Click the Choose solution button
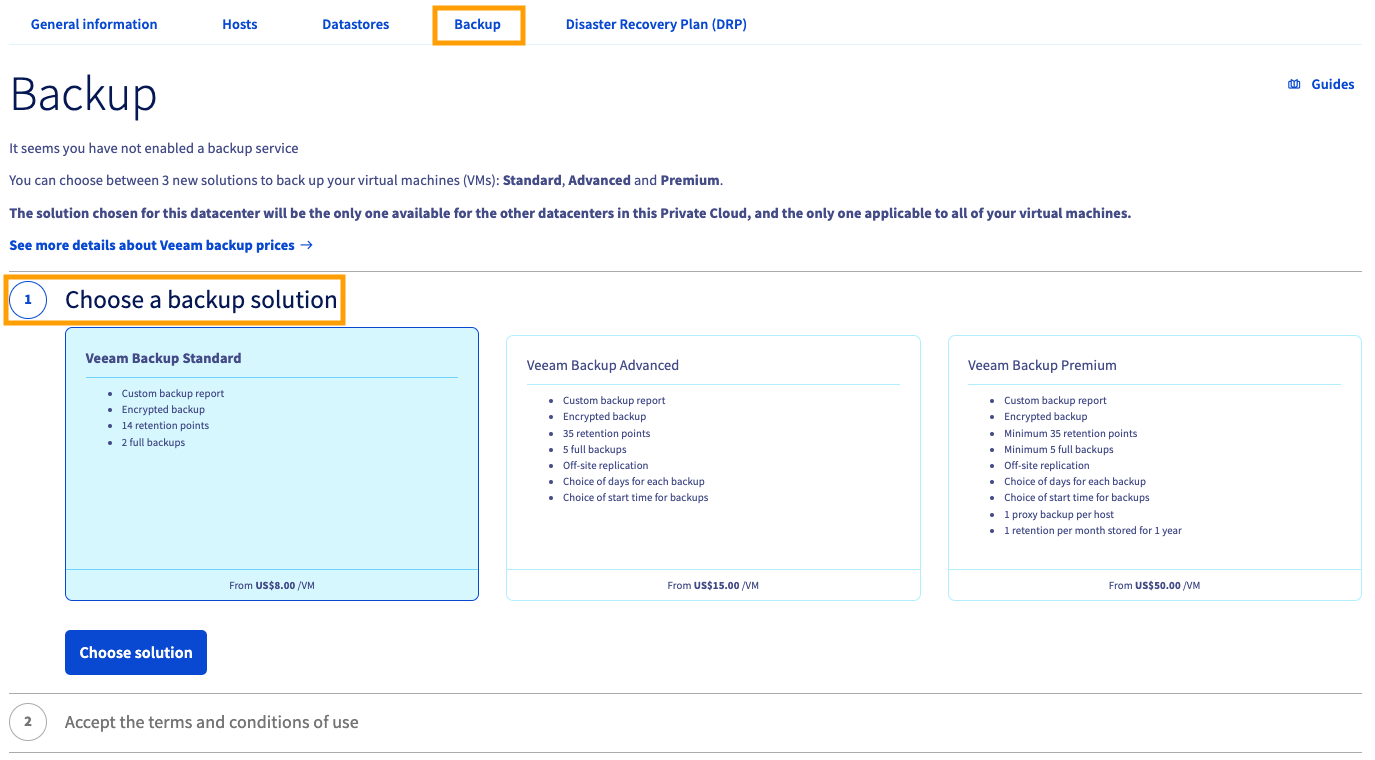1375x760 pixels. tap(136, 652)
